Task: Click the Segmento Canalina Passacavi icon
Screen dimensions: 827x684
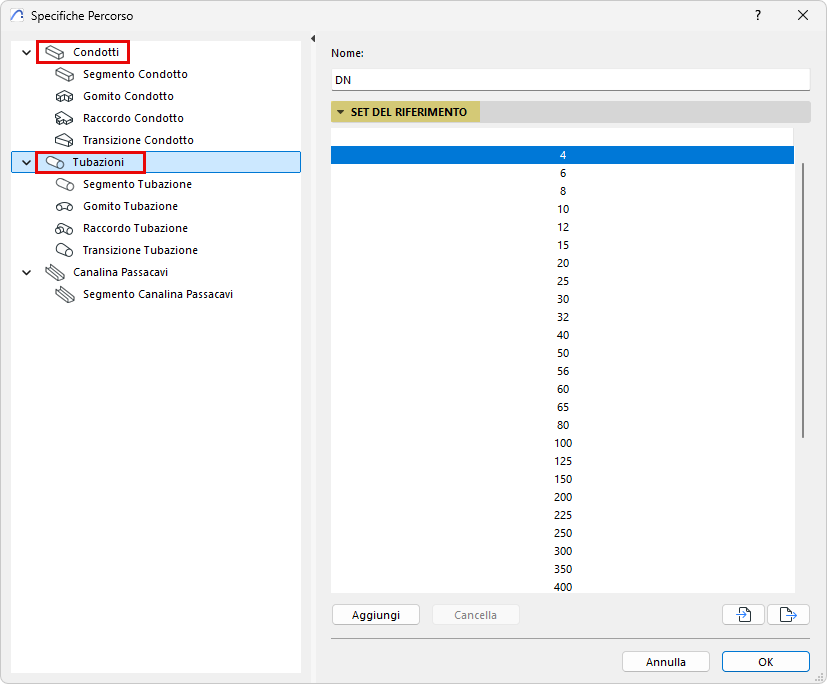Action: tap(64, 294)
